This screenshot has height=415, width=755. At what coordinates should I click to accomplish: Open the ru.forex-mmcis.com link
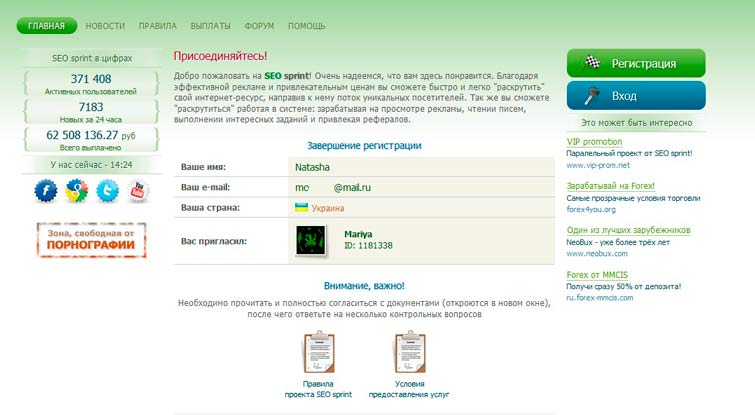pyautogui.click(x=600, y=298)
